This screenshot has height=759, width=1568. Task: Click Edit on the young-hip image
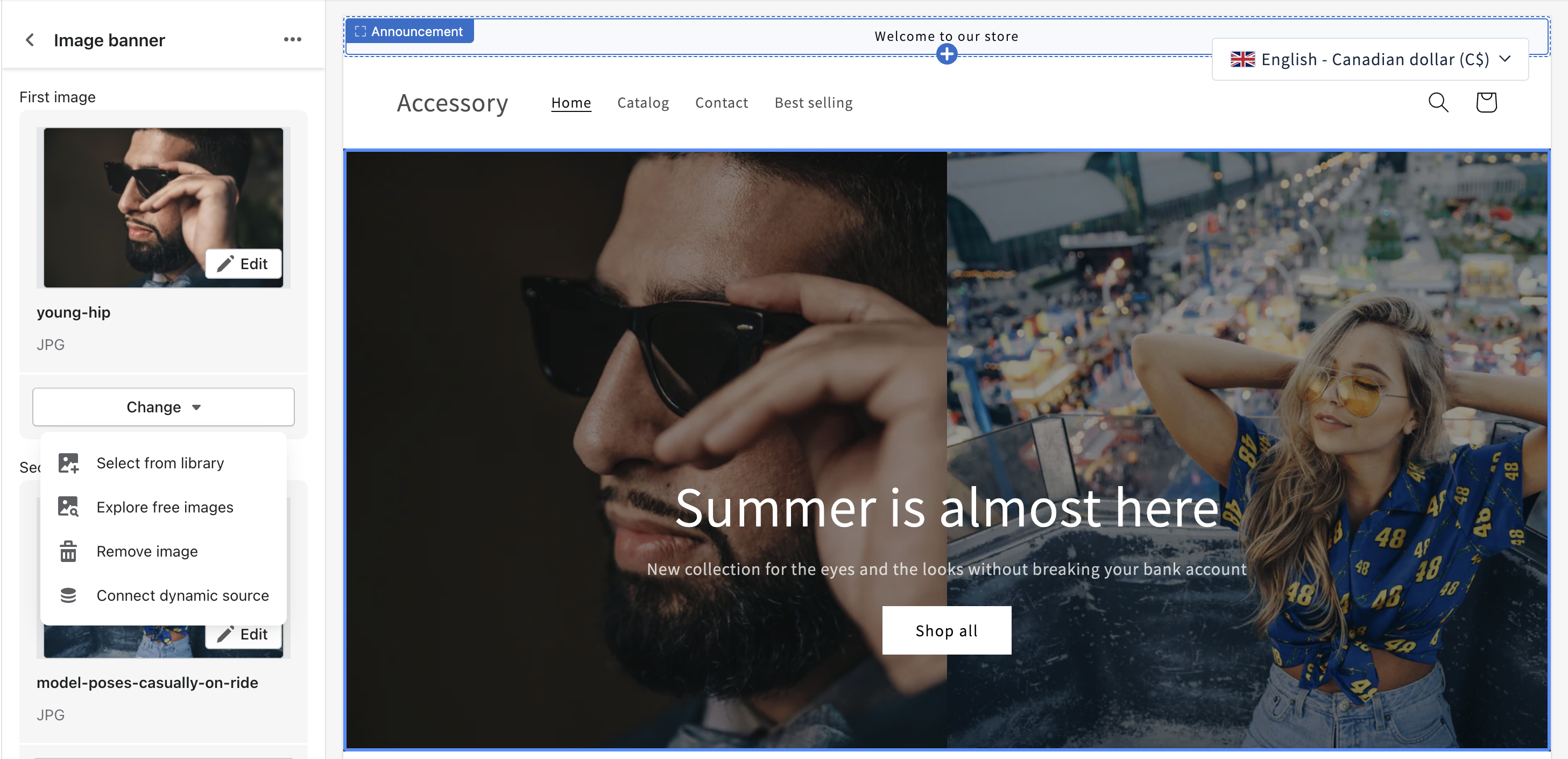point(243,264)
